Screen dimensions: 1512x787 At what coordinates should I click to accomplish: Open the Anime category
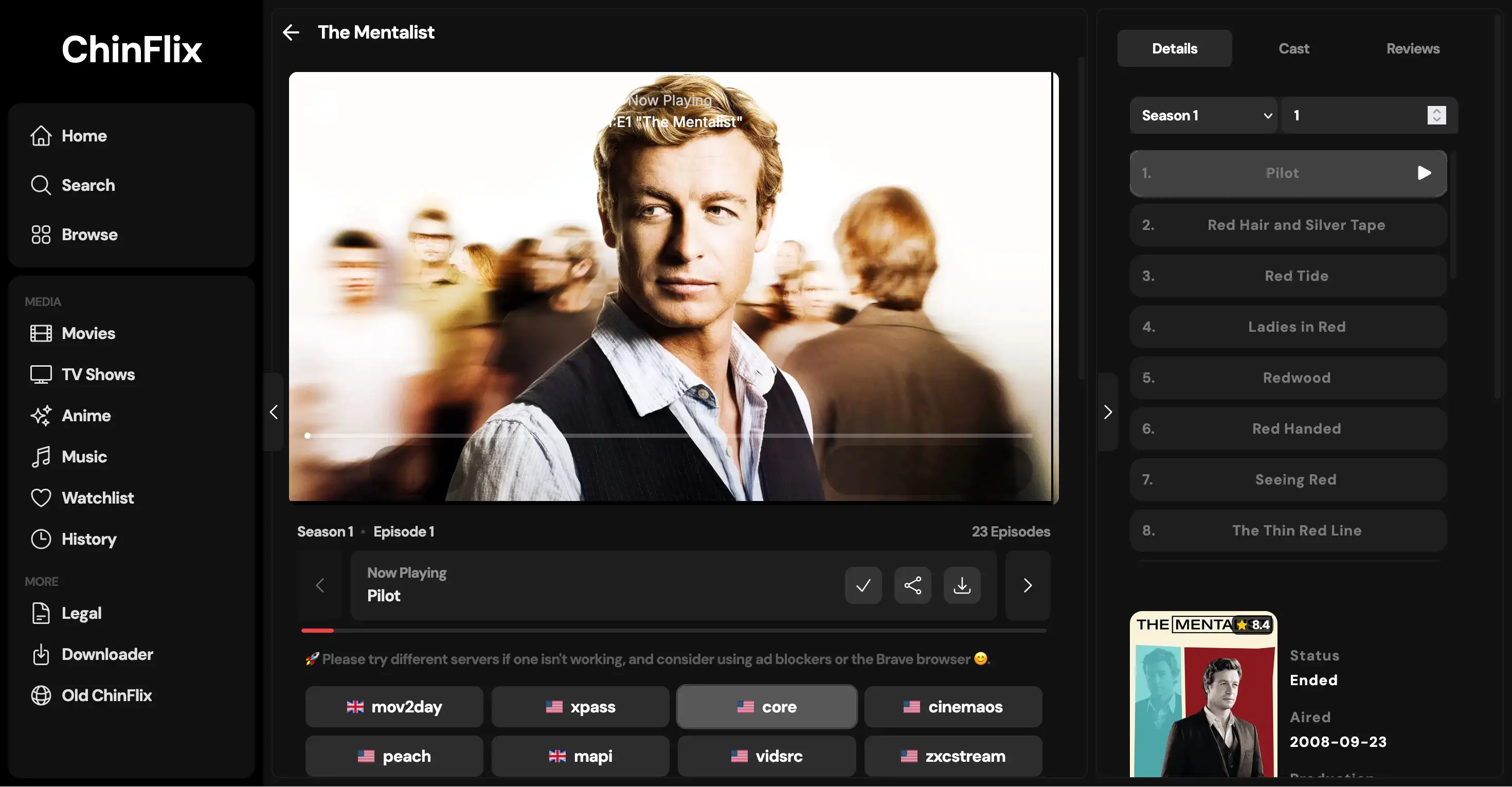pos(132,416)
